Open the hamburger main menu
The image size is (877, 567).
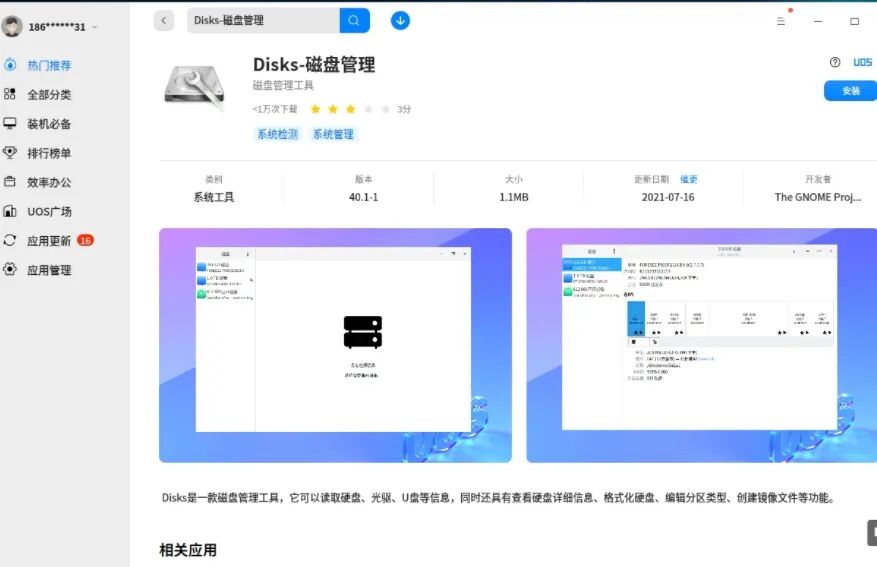click(x=781, y=21)
